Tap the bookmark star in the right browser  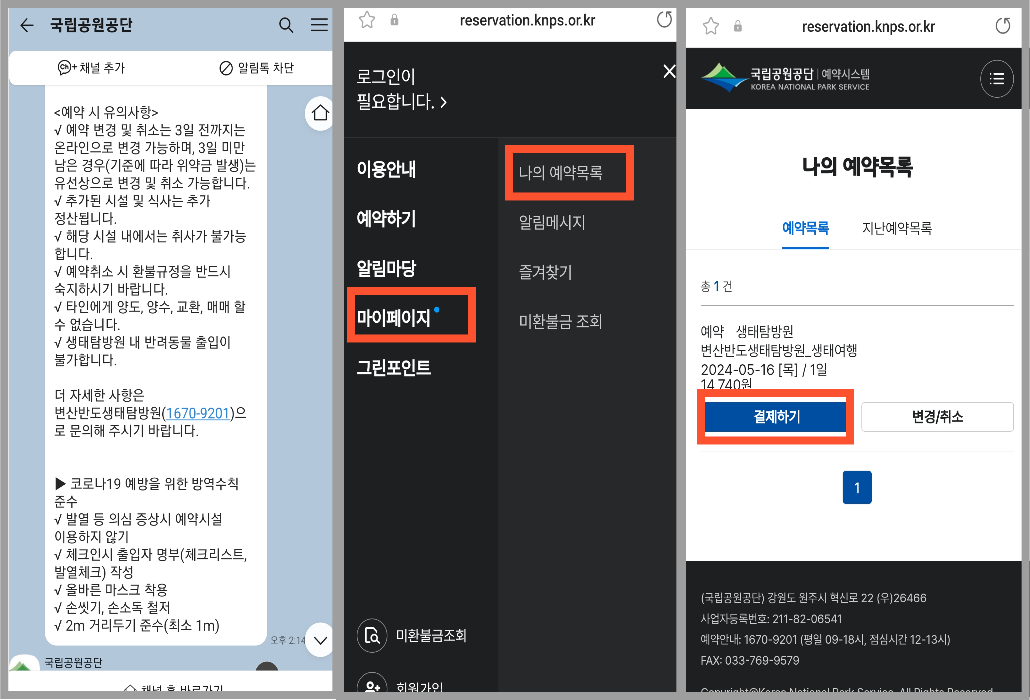711,26
